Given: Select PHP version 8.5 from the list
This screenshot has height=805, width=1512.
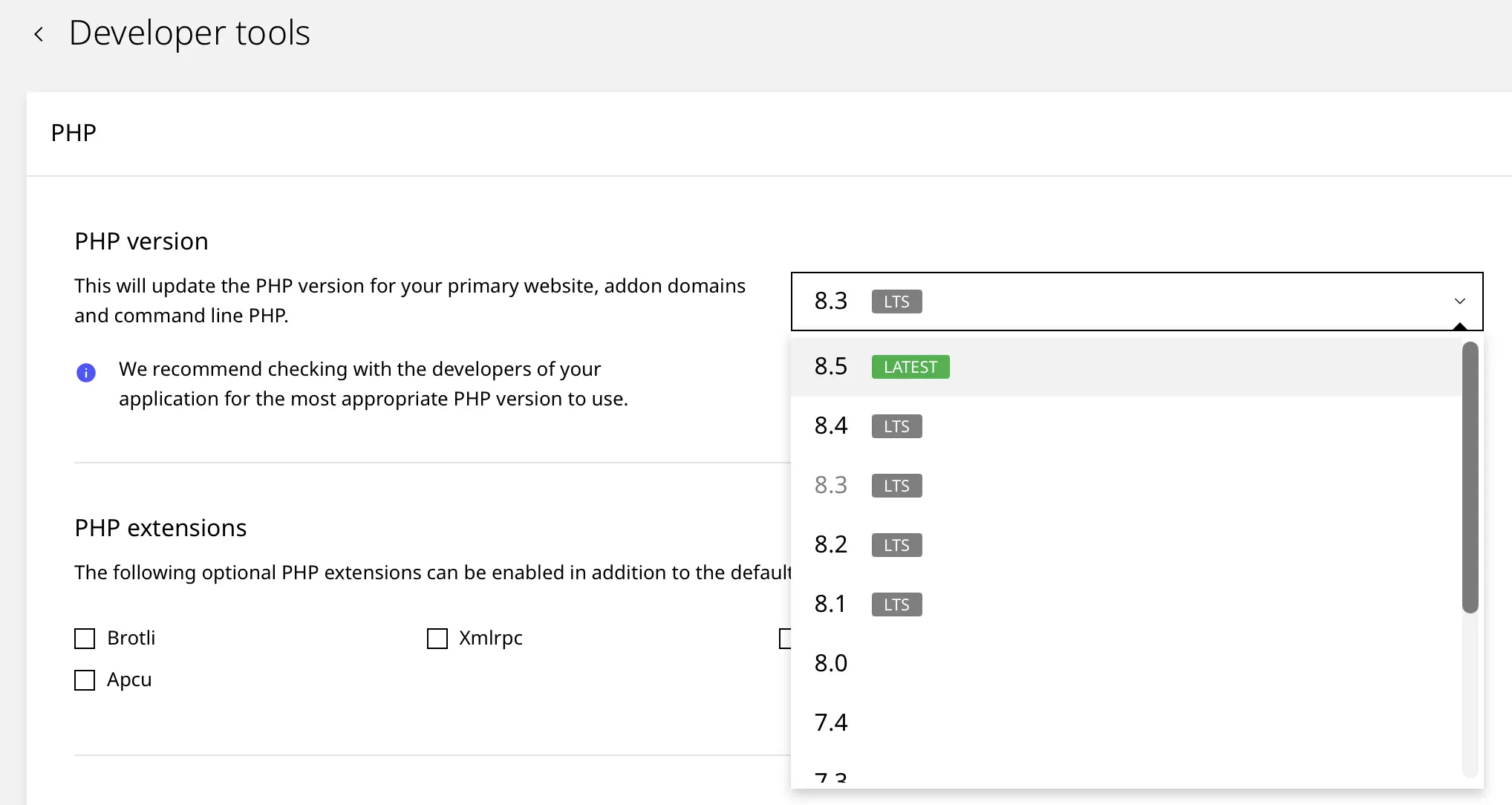Looking at the screenshot, I should [830, 366].
